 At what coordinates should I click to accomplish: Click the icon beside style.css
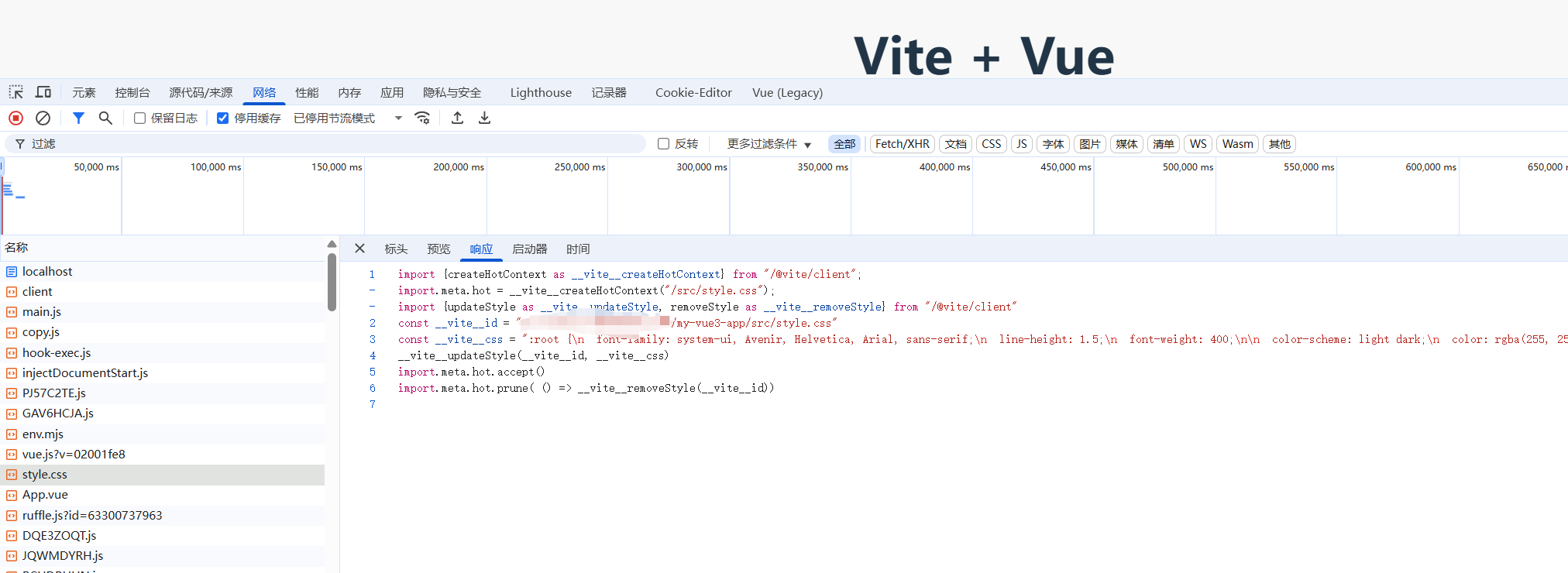tap(12, 475)
